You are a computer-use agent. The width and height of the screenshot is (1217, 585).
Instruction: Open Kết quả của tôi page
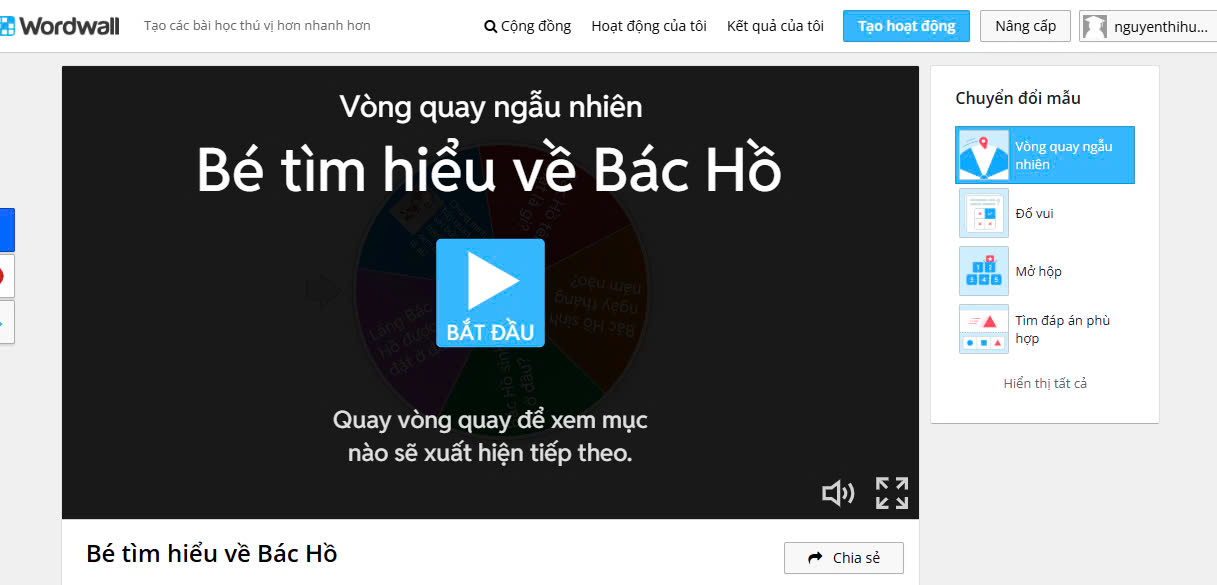click(x=775, y=26)
